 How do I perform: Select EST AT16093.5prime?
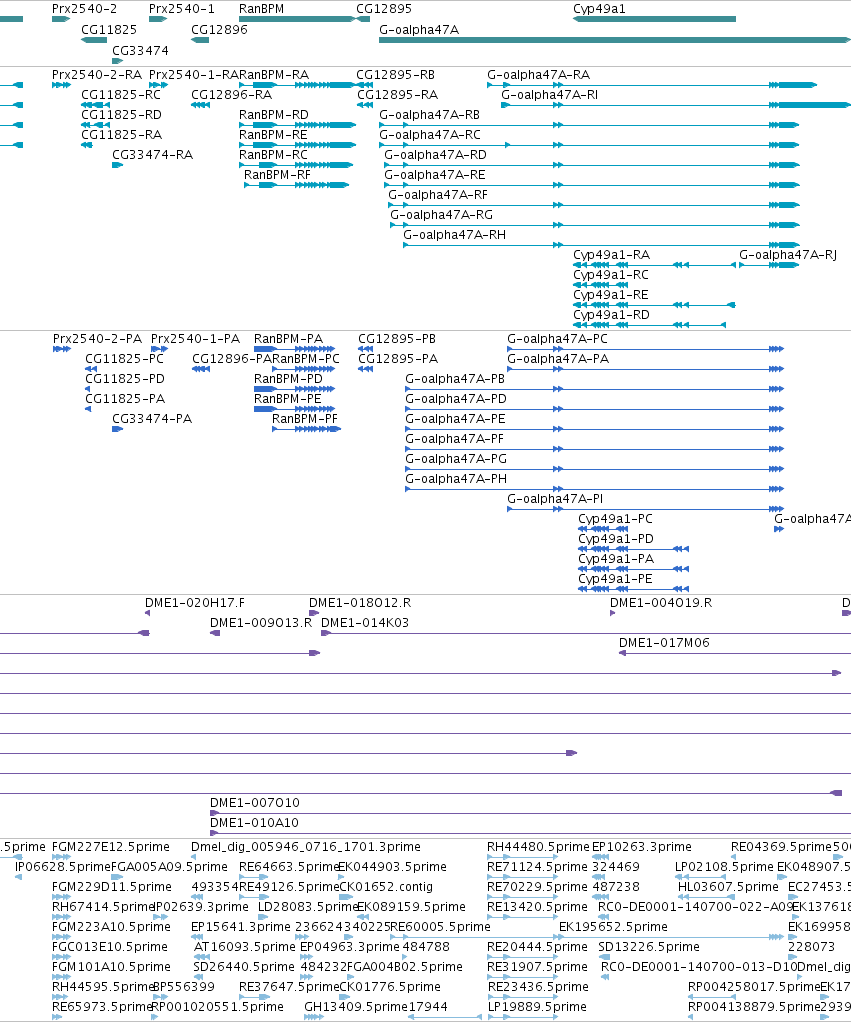[x=245, y=946]
